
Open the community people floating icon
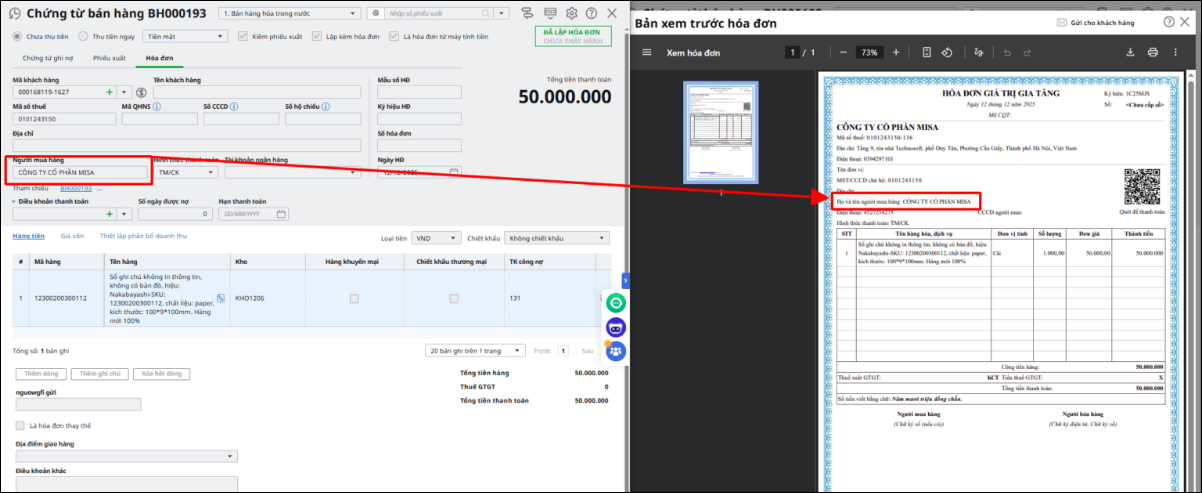click(x=616, y=351)
